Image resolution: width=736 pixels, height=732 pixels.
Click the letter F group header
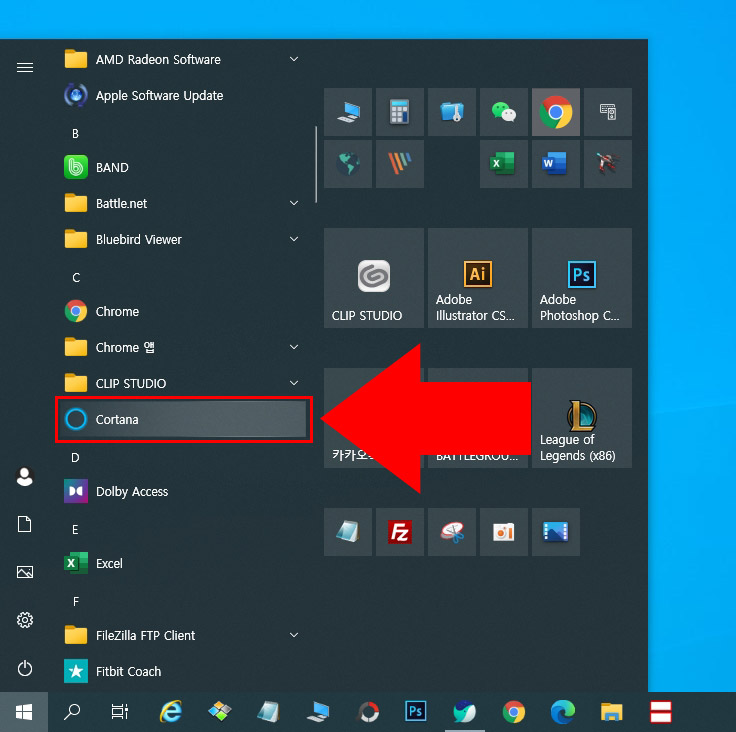[76, 602]
